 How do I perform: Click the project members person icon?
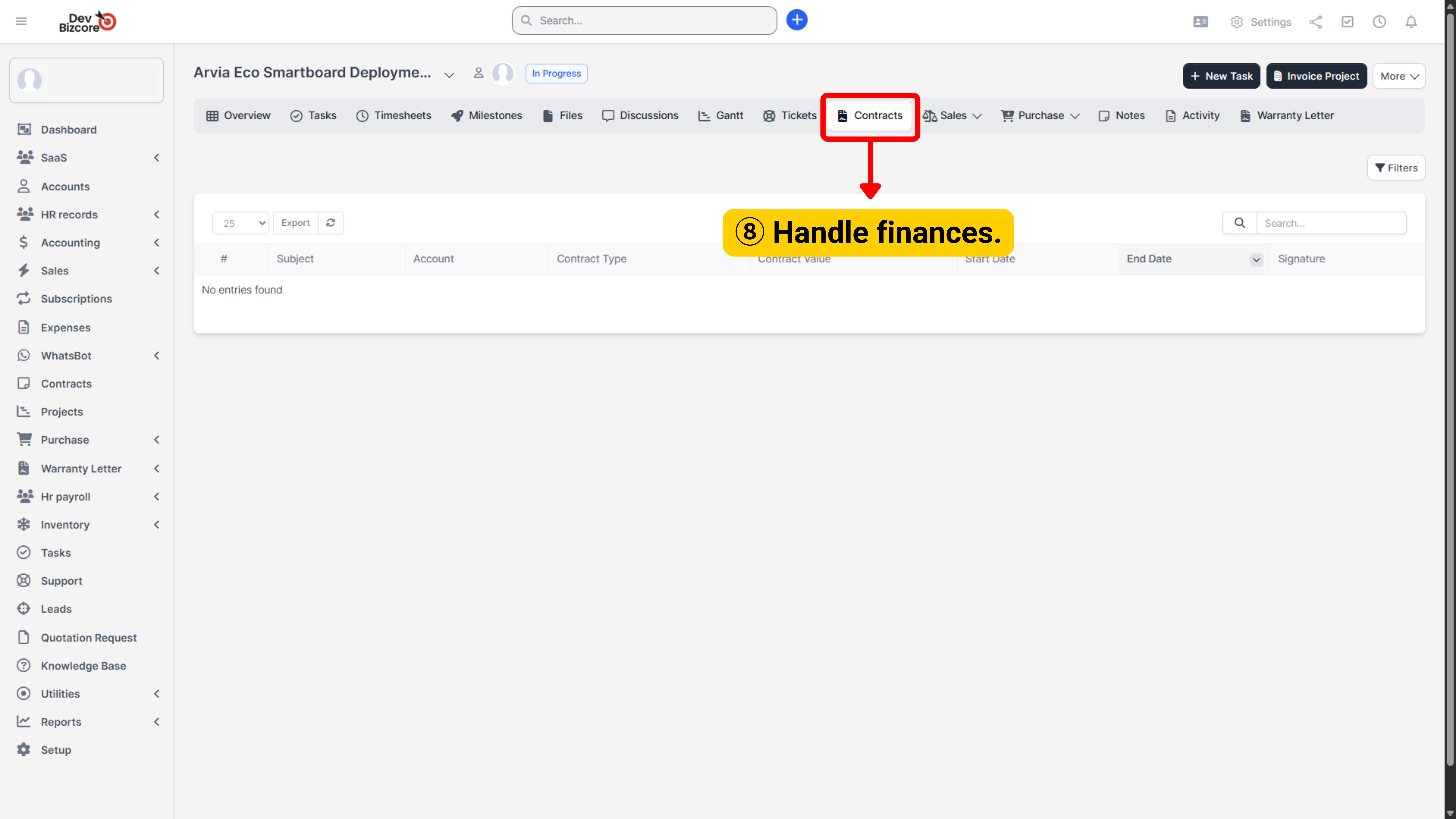[478, 74]
